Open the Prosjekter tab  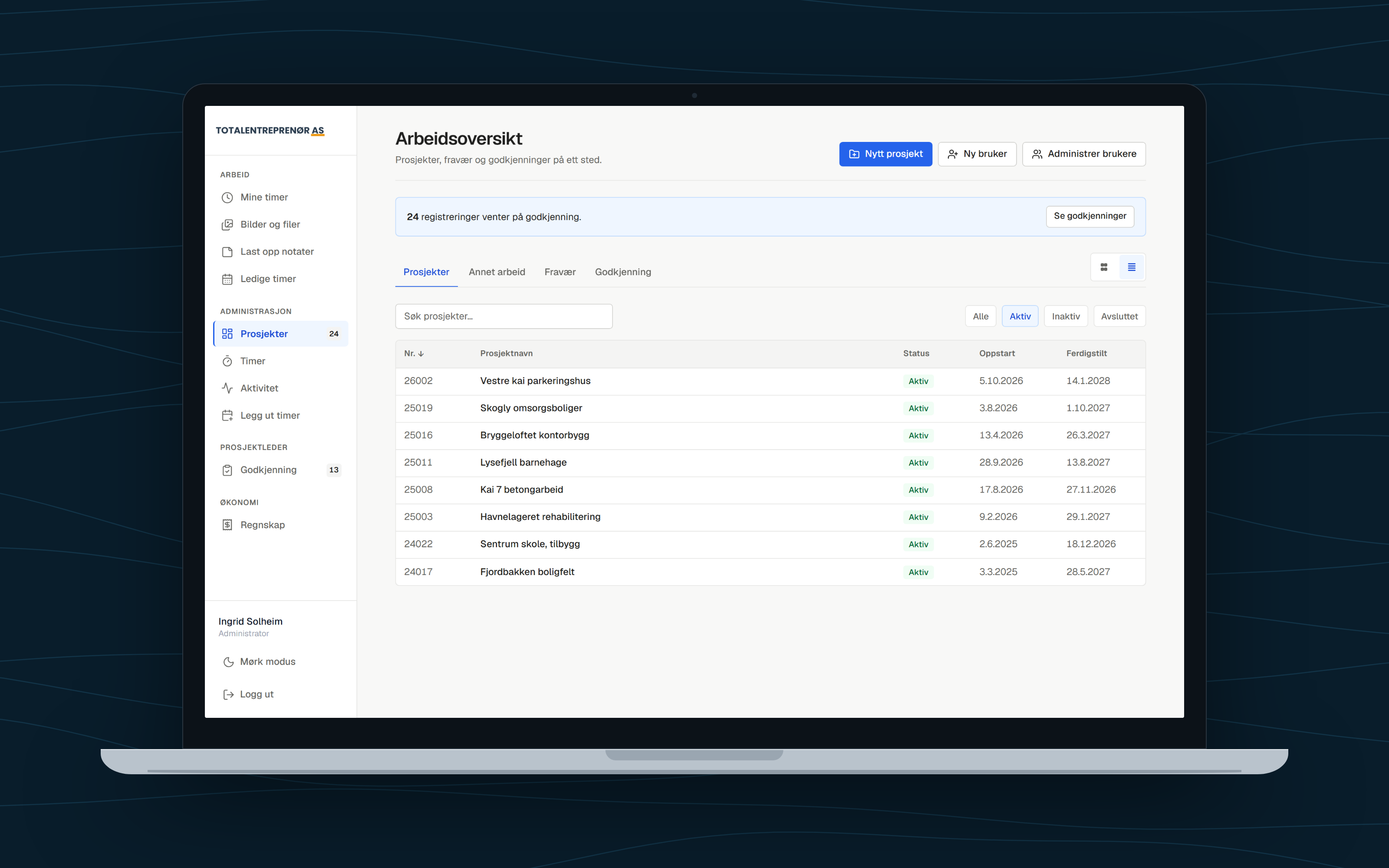tap(426, 272)
